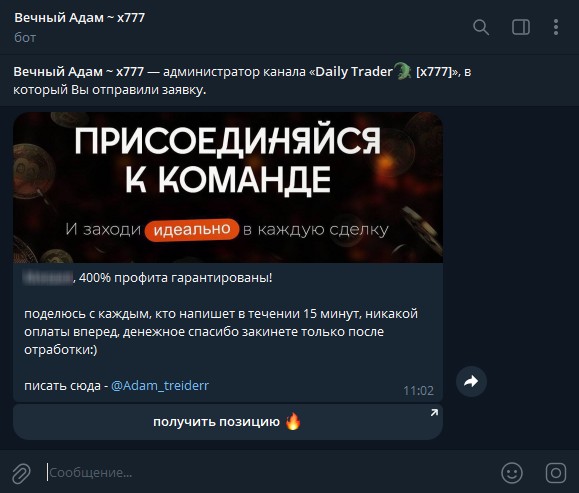
Task: Click the crocodile emoji beside Daily Trader
Action: click(x=403, y=71)
